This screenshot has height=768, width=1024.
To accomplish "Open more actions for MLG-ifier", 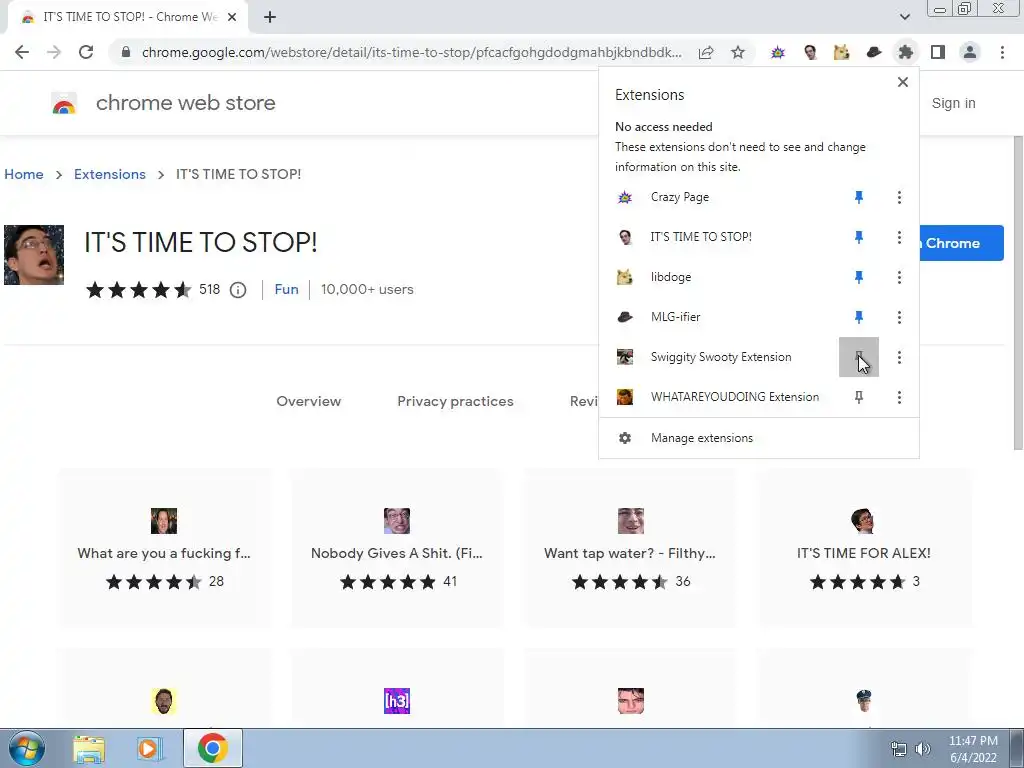I will click(x=899, y=317).
